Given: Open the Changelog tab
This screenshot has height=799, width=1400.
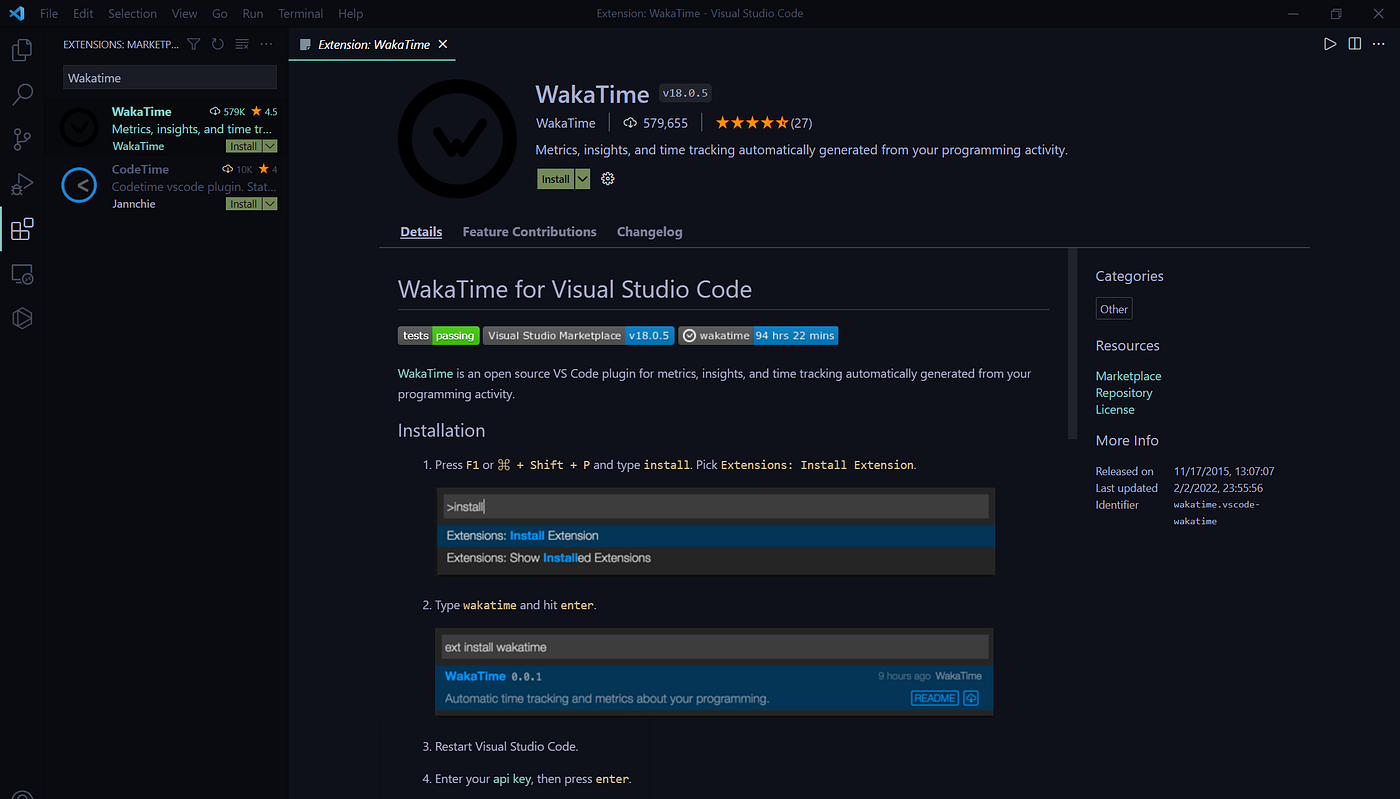Looking at the screenshot, I should (649, 231).
